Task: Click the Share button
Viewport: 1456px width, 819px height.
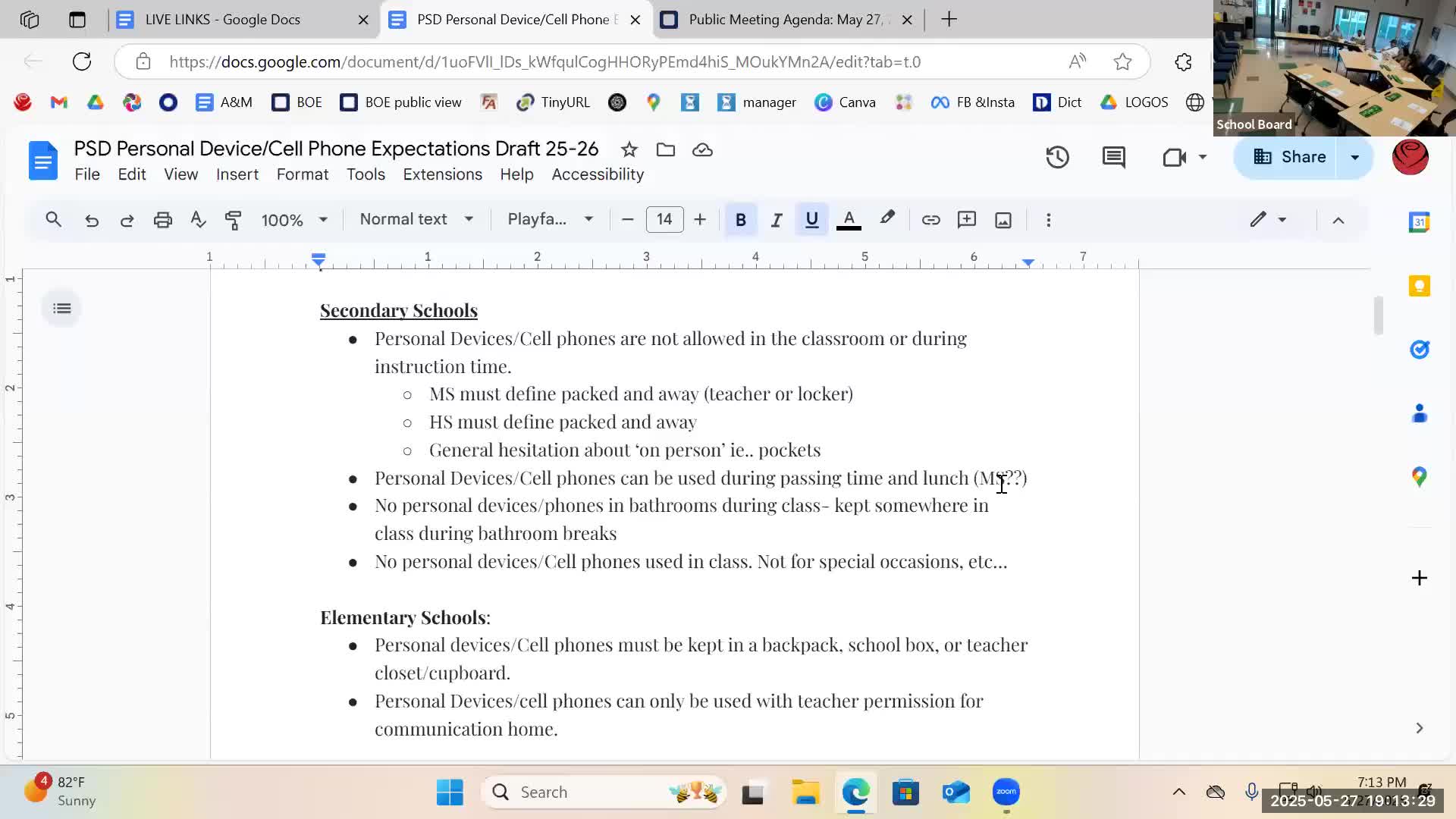Action: coord(1290,157)
